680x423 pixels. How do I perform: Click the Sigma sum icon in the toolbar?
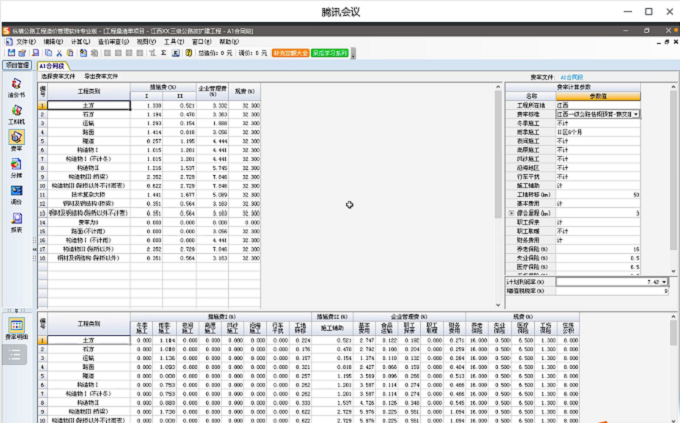[x=163, y=53]
